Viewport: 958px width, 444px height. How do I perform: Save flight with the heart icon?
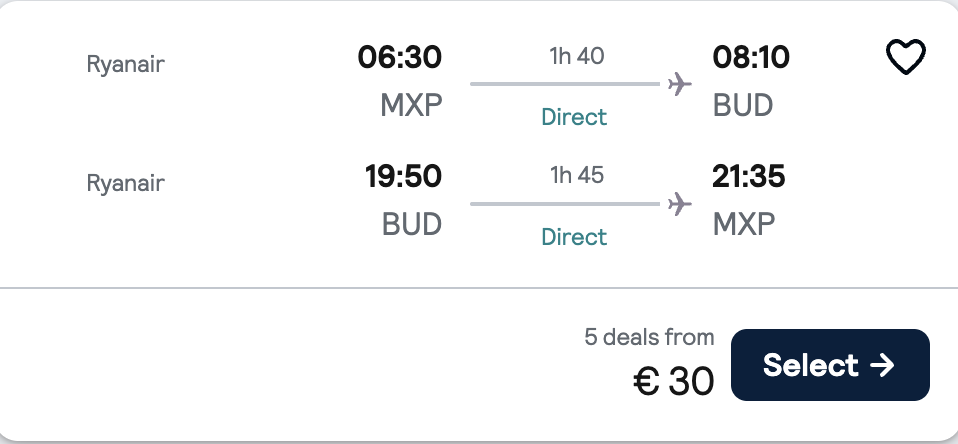[x=906, y=59]
